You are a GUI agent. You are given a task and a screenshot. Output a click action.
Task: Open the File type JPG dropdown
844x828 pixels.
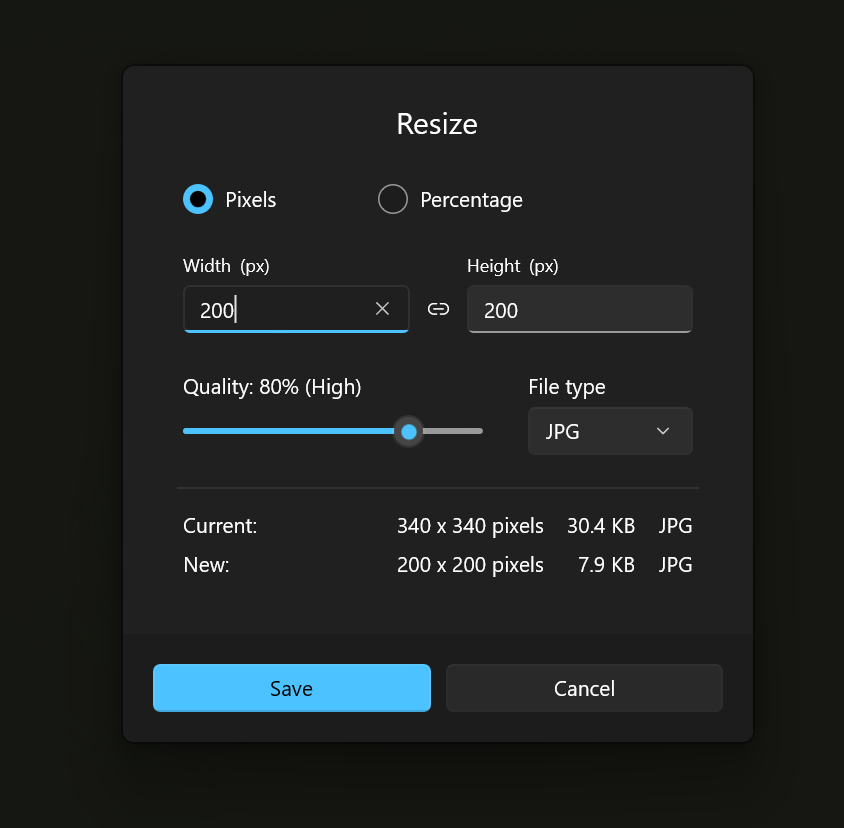click(x=610, y=431)
